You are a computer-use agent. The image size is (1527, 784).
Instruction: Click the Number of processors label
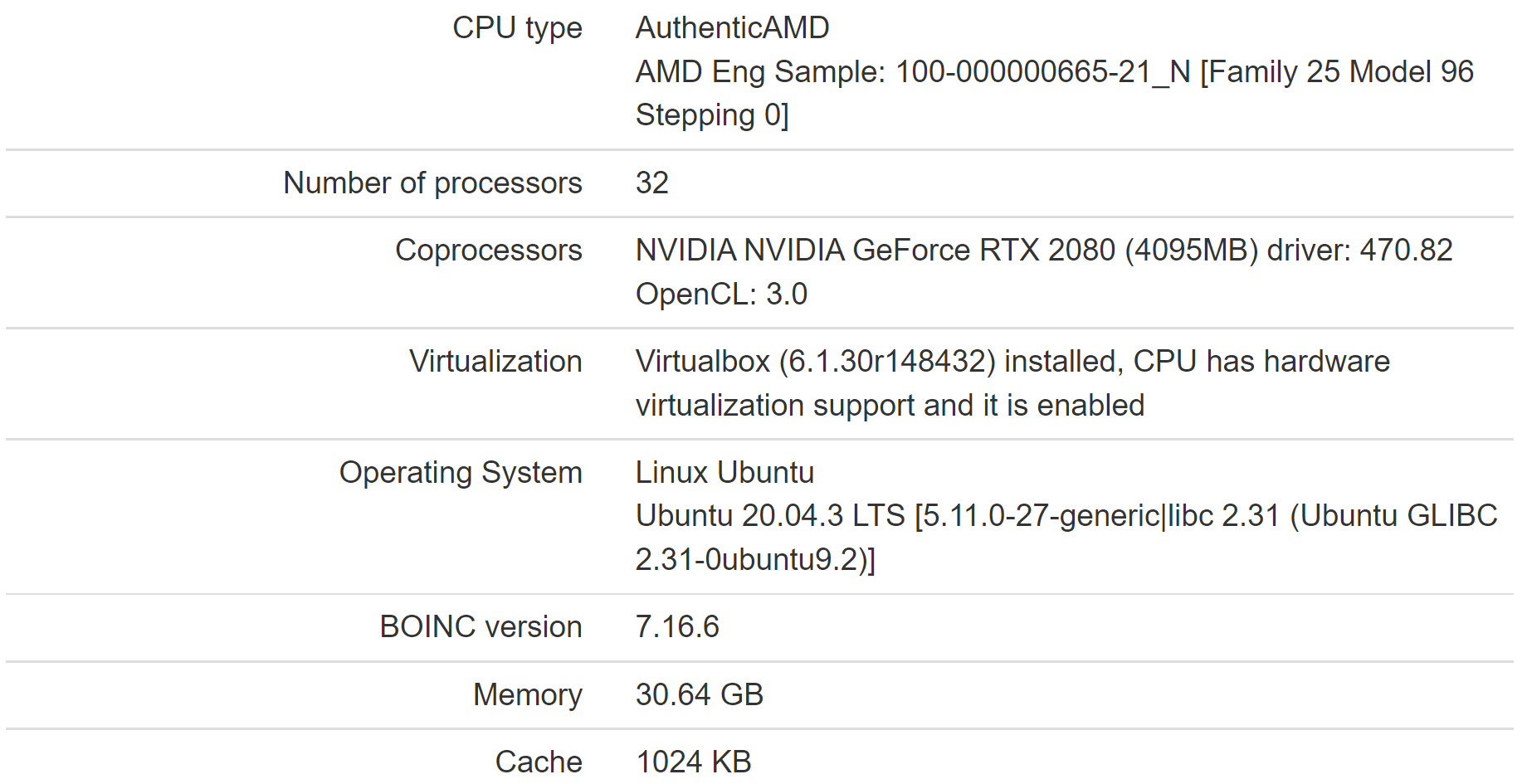pyautogui.click(x=432, y=183)
